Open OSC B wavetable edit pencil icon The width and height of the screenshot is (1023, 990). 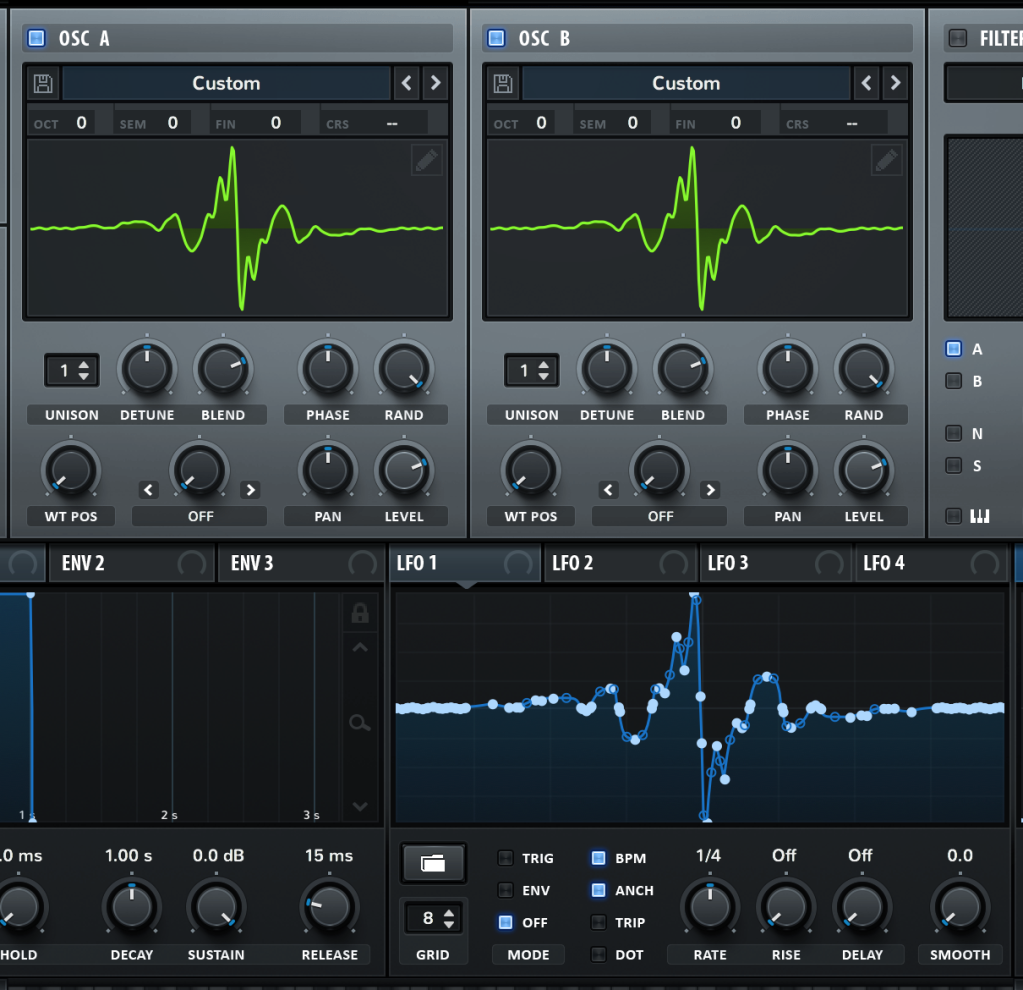(x=887, y=160)
